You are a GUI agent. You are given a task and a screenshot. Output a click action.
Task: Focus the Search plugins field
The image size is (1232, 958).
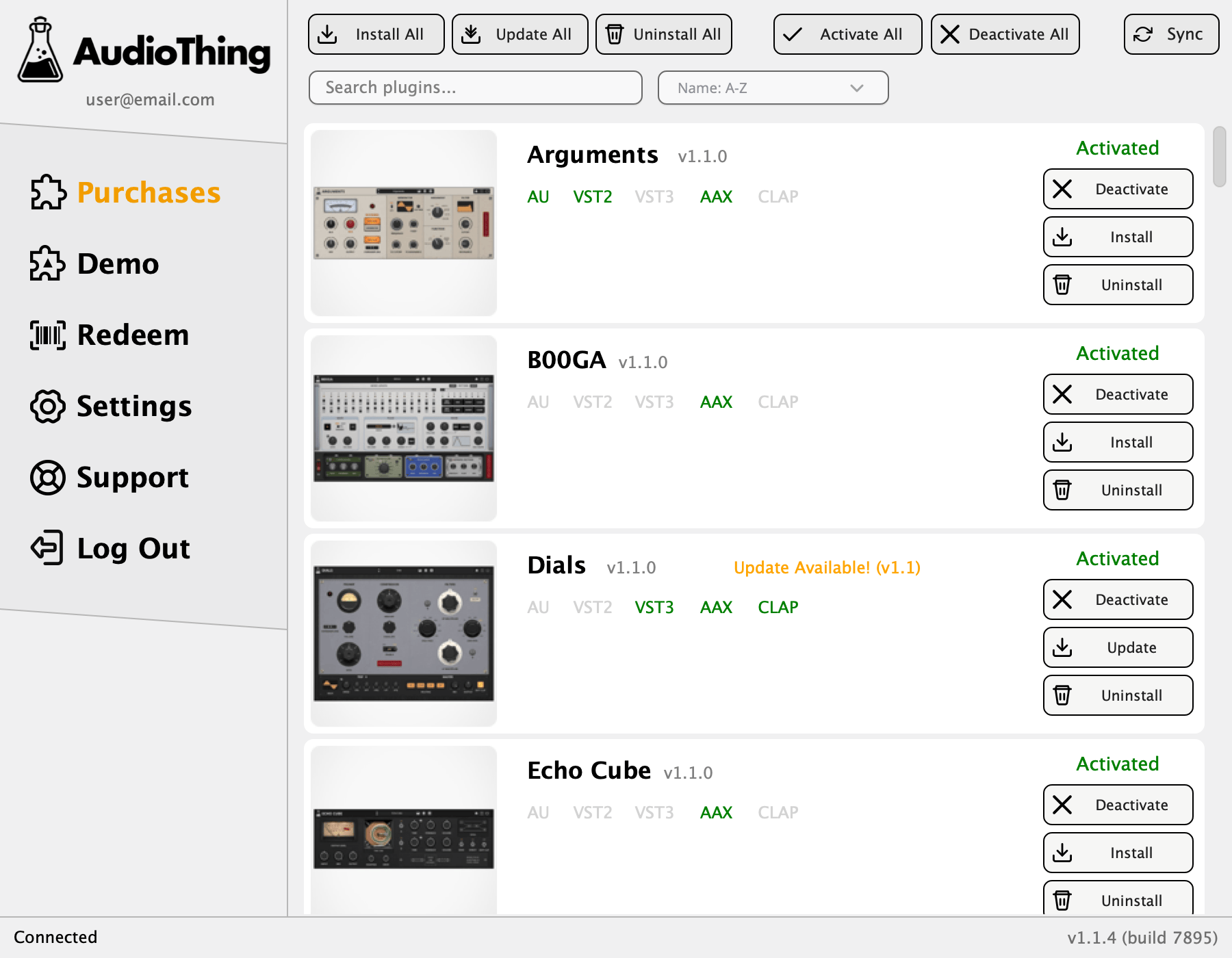pyautogui.click(x=476, y=88)
